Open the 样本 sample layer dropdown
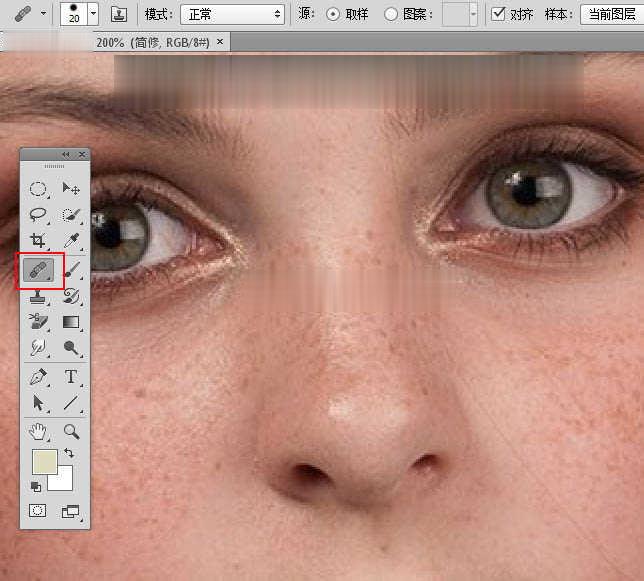Viewport: 644px width, 581px height. tap(612, 14)
